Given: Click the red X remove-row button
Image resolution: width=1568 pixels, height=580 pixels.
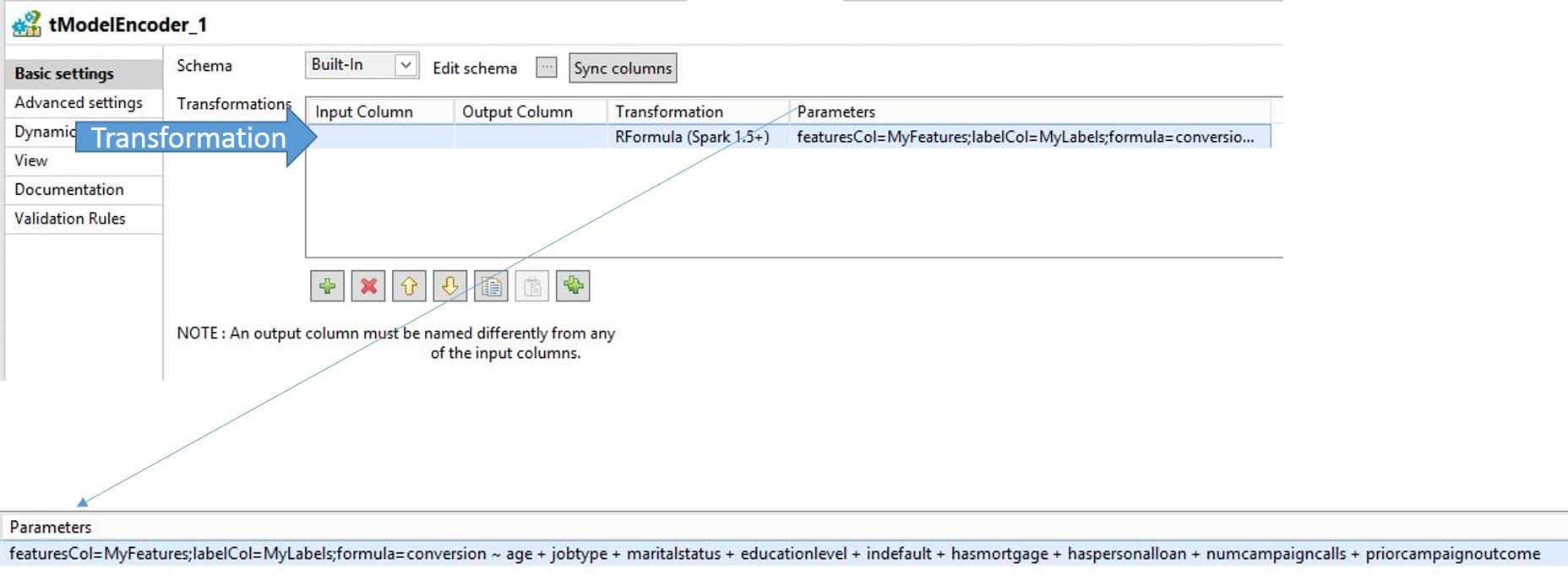Looking at the screenshot, I should click(x=368, y=286).
